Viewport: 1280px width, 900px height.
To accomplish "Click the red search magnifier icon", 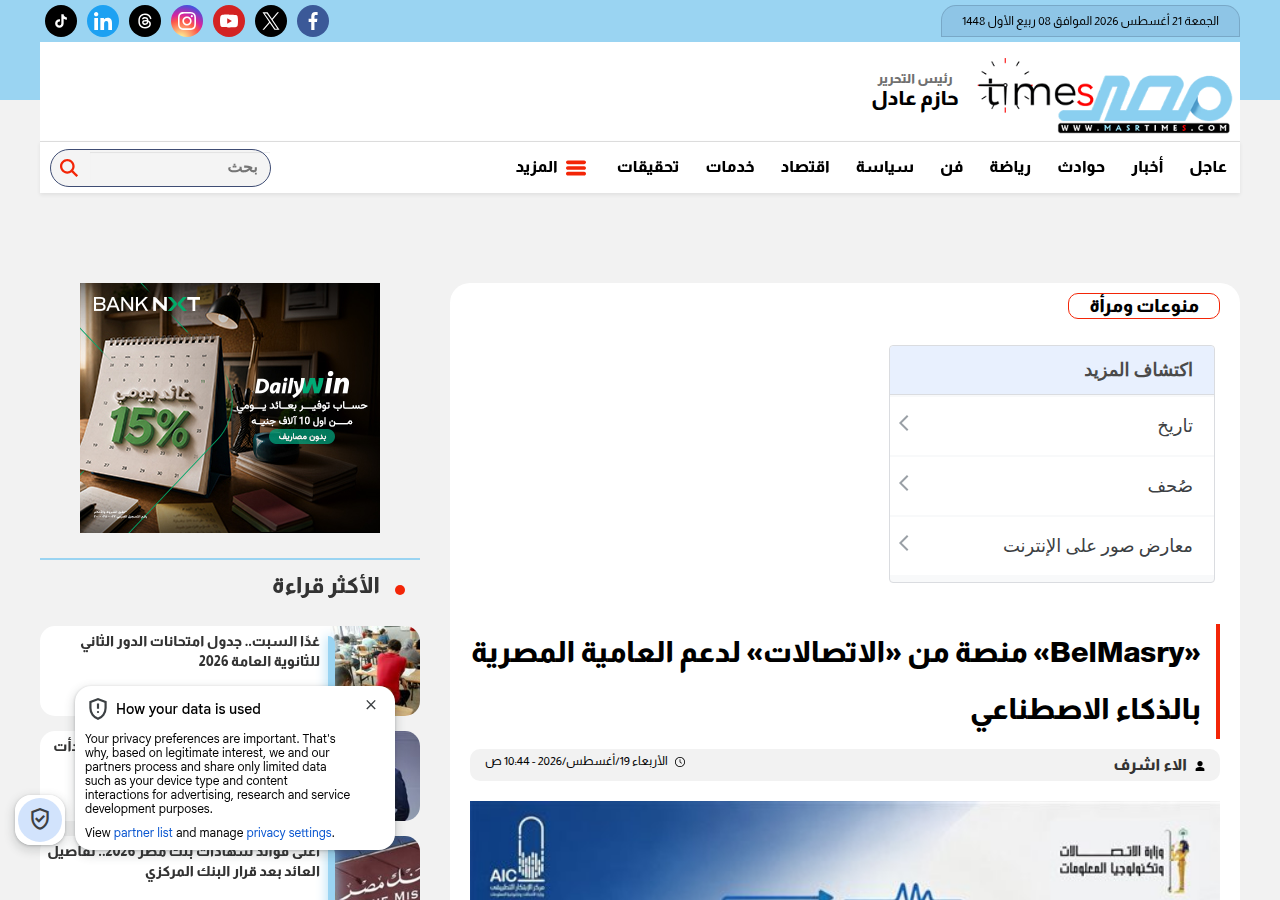I will (69, 168).
